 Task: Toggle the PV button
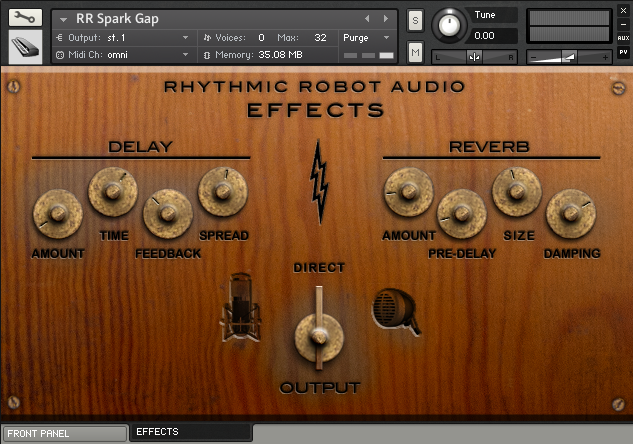tap(623, 52)
